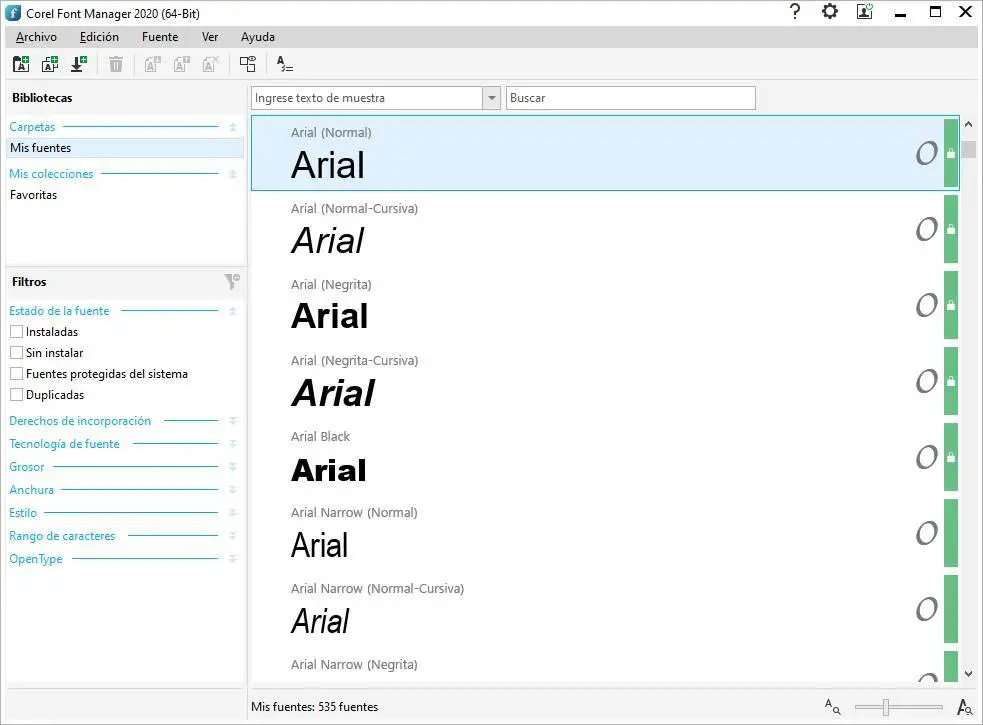Click the green lock status for Arial (Negrita-Cursiva)
Screen dimensions: 983x725
pyautogui.click(x=951, y=381)
